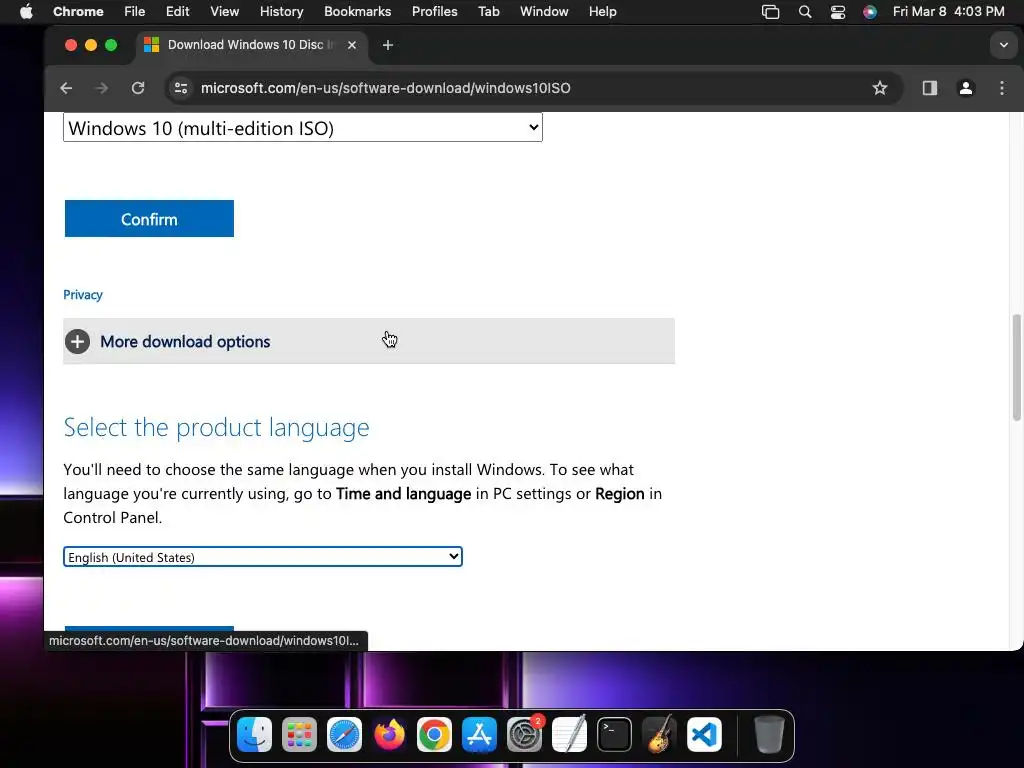Open the Window menu
Screen dimensions: 1024x768
(x=544, y=12)
